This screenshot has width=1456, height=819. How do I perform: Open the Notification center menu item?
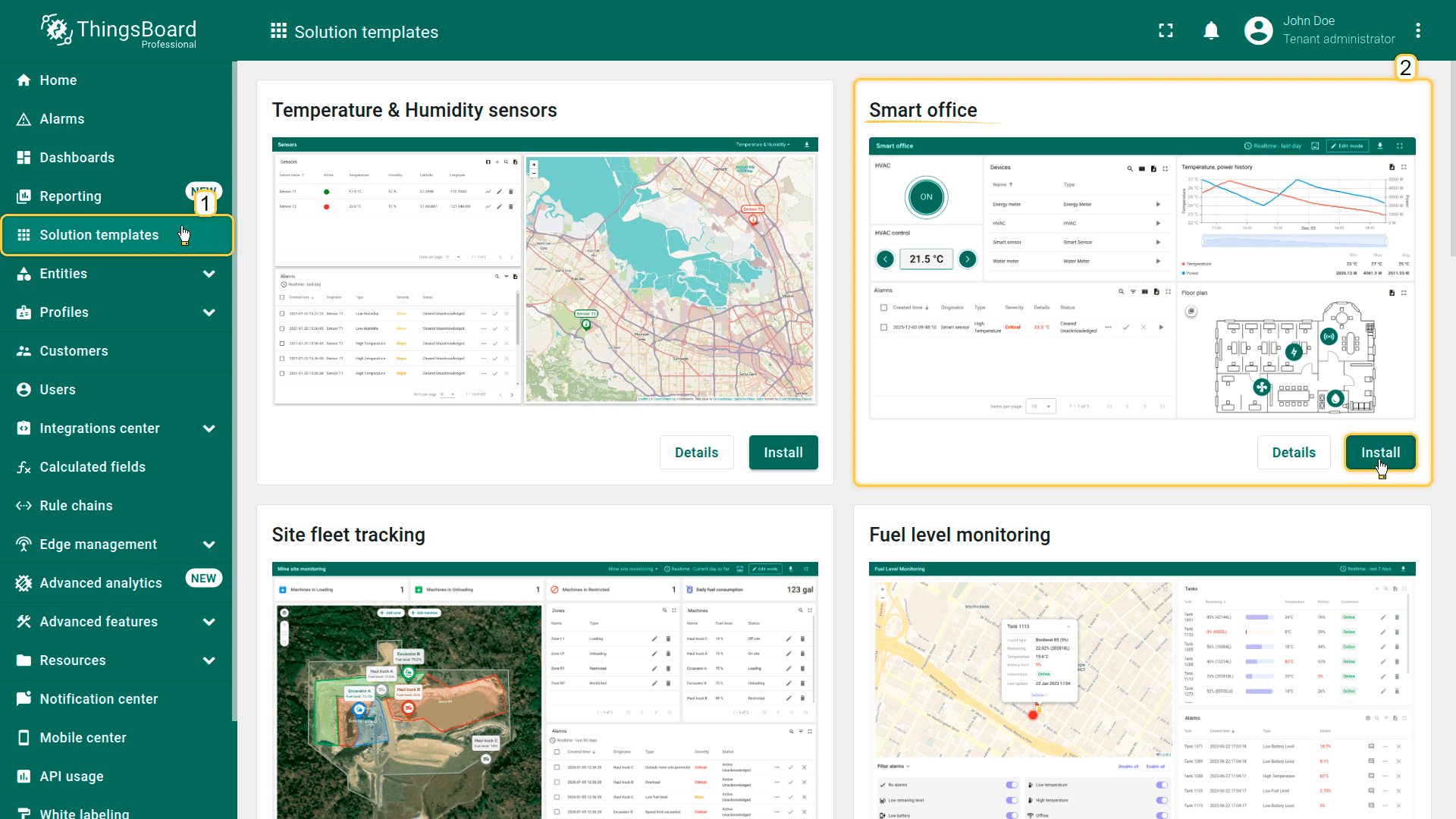[99, 699]
